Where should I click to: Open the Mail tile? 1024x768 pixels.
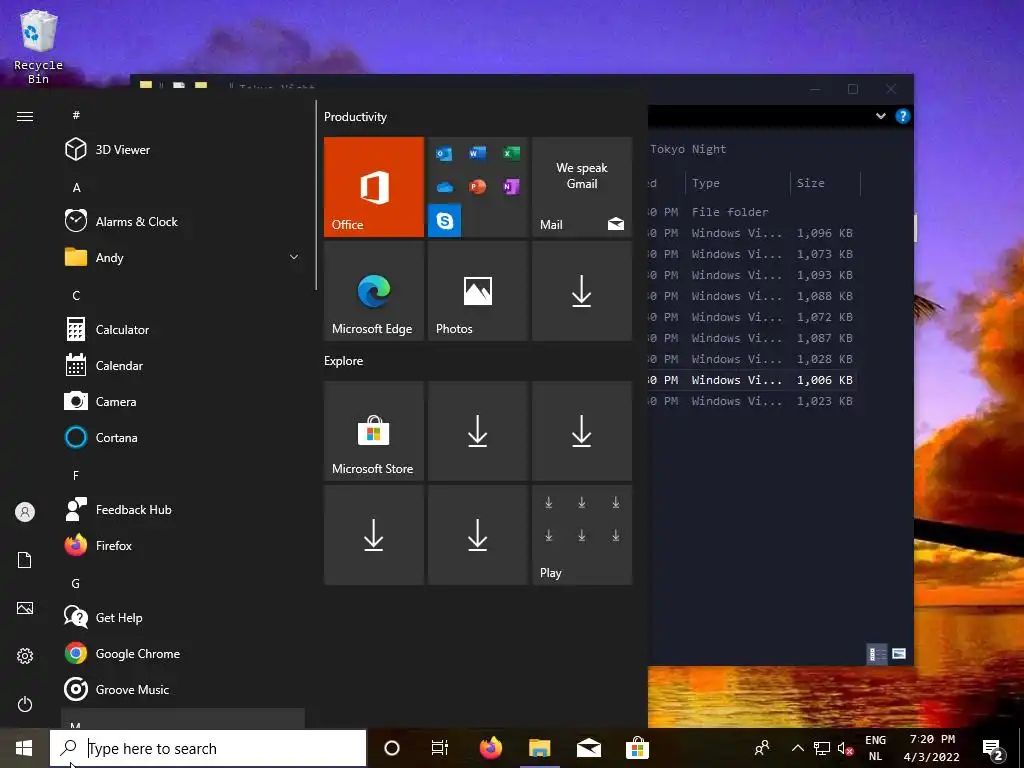coord(582,187)
